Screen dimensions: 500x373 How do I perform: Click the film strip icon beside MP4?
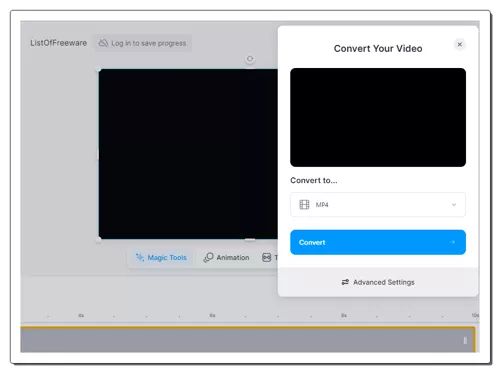[304, 205]
